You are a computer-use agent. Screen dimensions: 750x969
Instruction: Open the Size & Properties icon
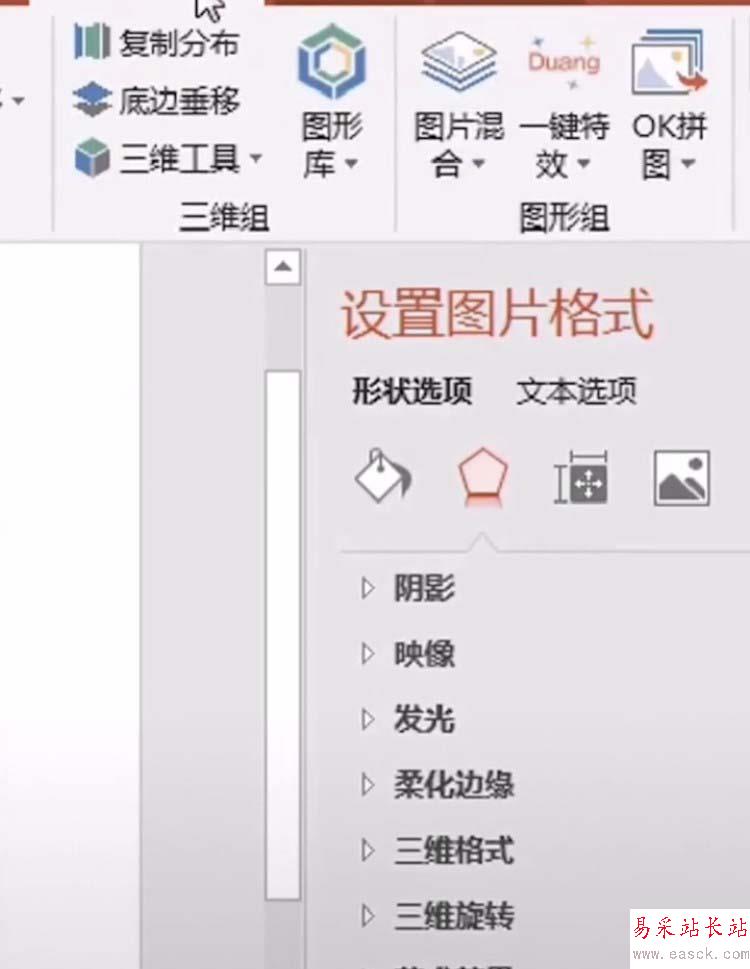[x=581, y=477]
